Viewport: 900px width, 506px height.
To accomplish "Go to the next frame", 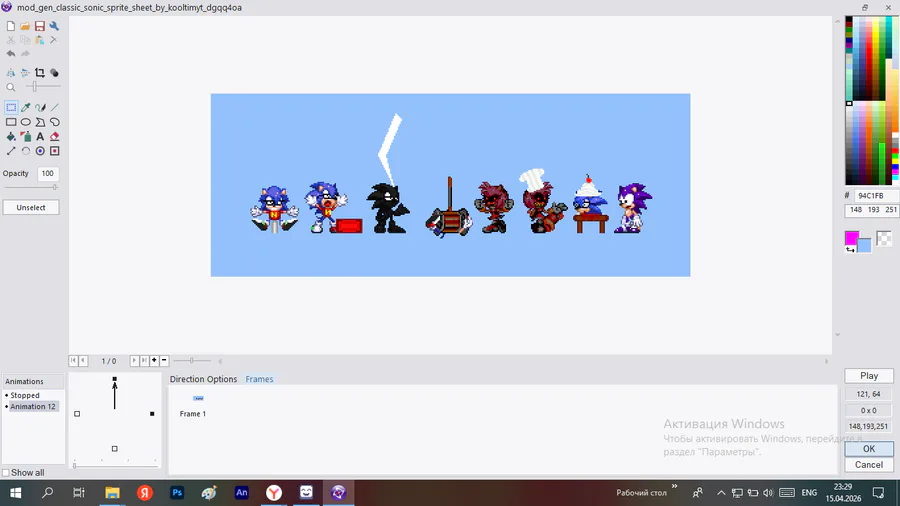I will (x=134, y=360).
